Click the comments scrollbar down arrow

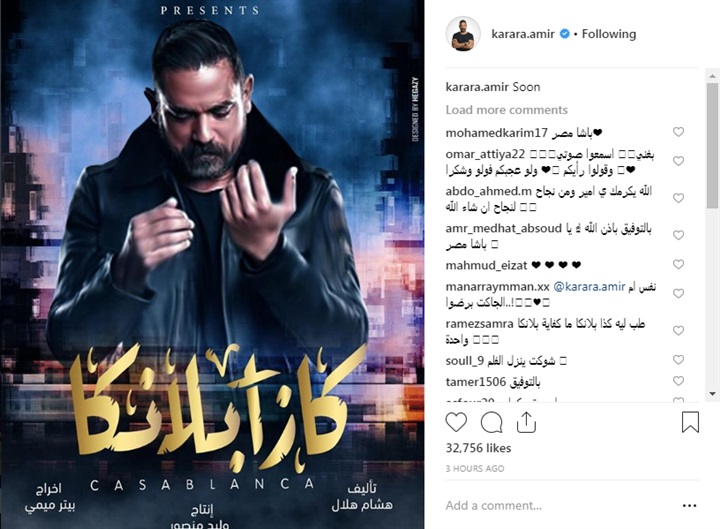pyautogui.click(x=713, y=394)
